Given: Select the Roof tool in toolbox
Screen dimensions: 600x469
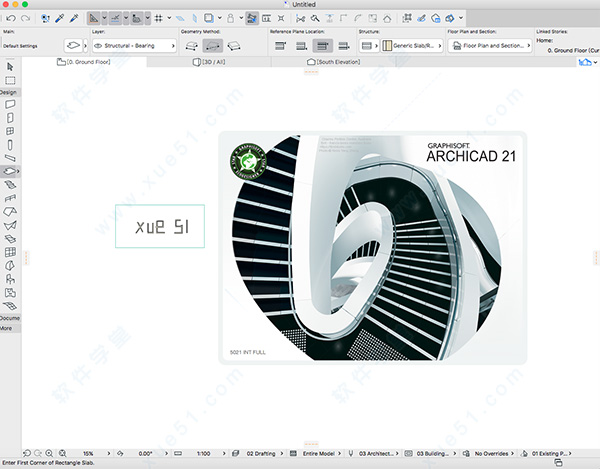Looking at the screenshot, I should (x=10, y=212).
